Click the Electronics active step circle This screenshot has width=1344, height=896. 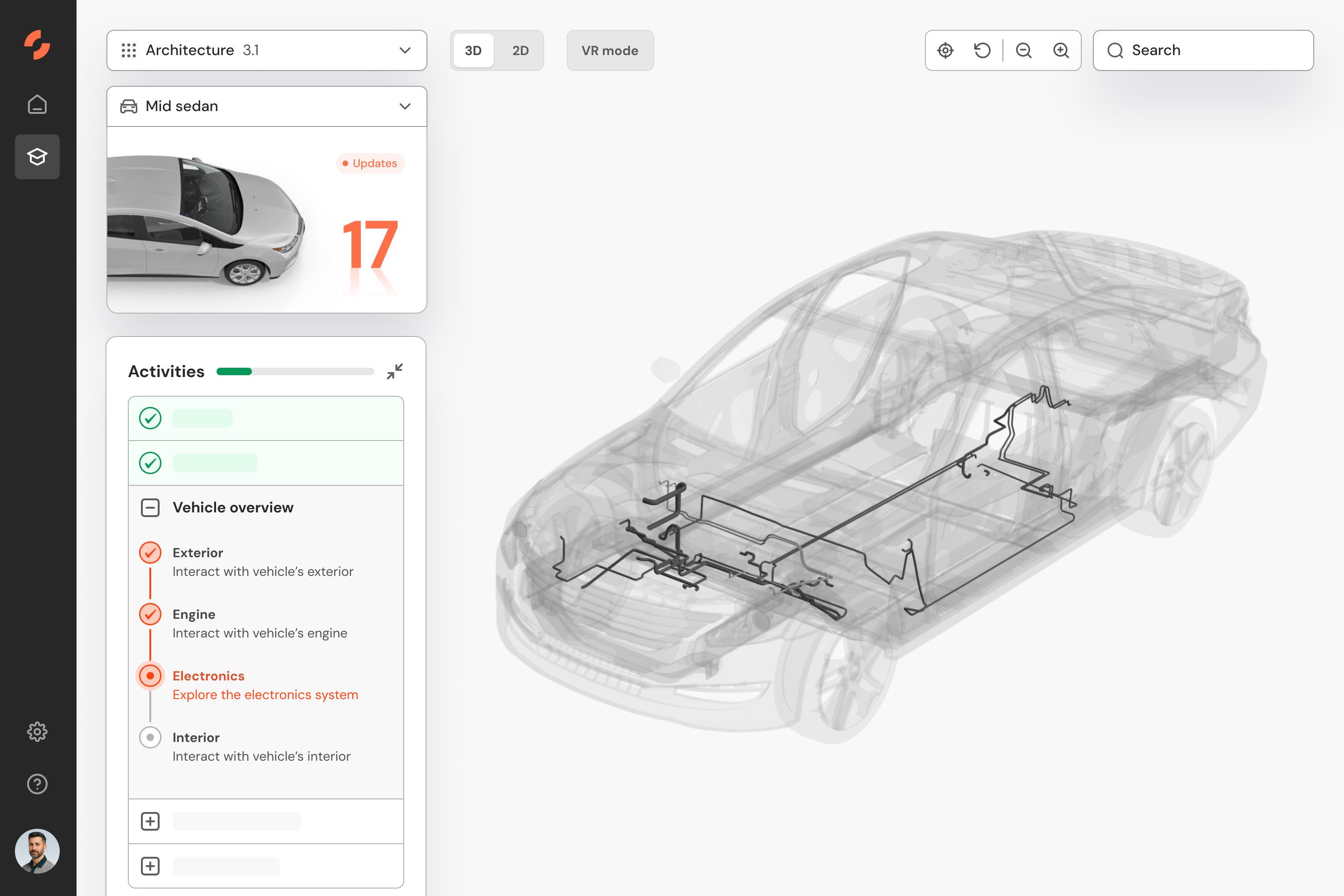pyautogui.click(x=150, y=676)
